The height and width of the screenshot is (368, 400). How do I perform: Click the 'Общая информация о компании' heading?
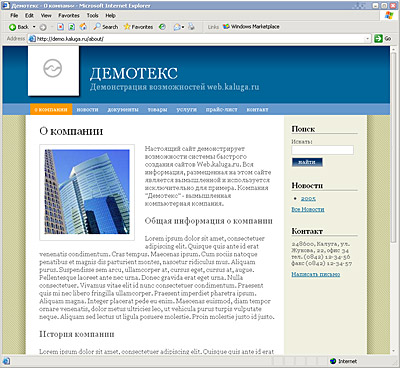click(x=209, y=221)
